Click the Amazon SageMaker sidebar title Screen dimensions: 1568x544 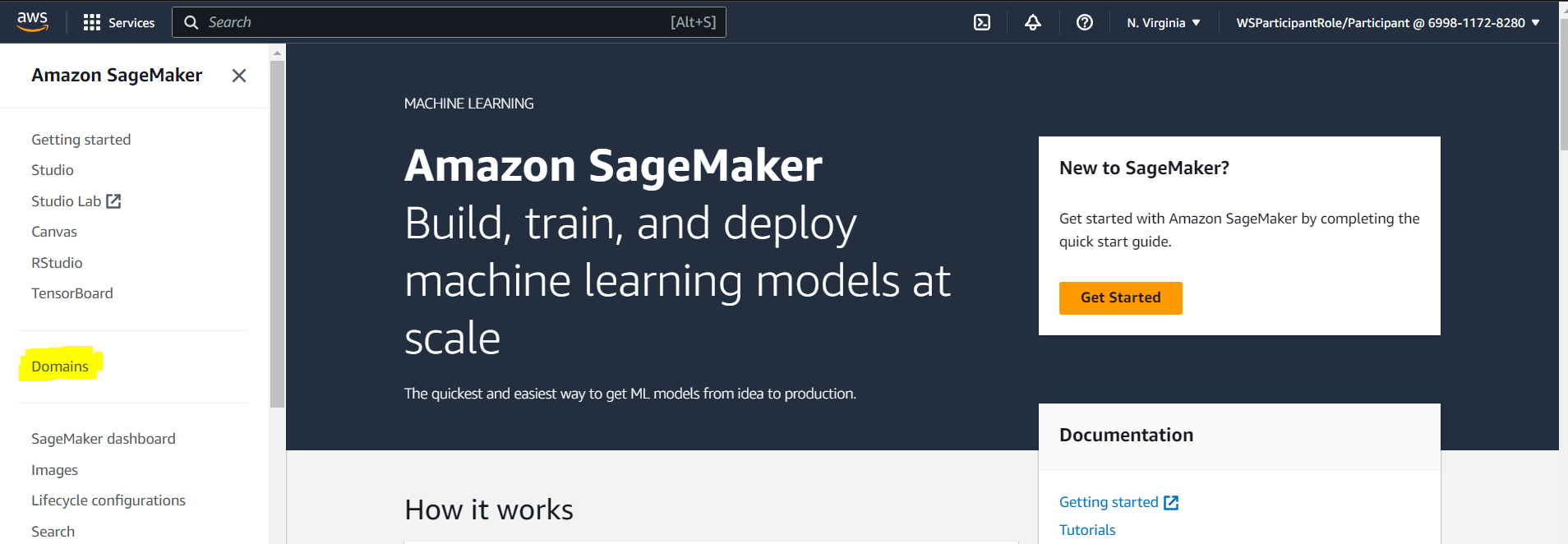coord(117,76)
